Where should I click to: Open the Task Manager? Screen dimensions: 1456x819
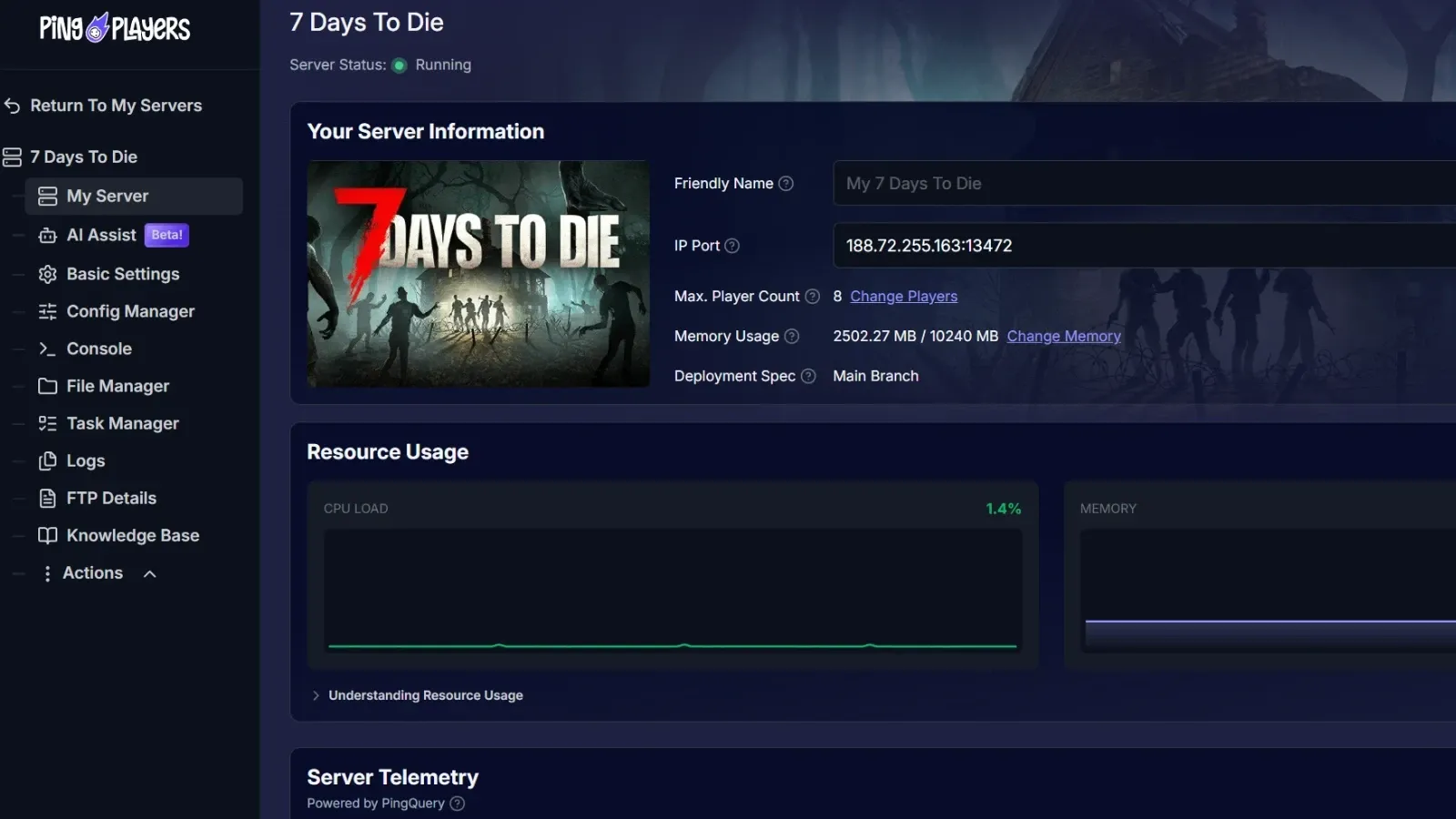pos(123,423)
